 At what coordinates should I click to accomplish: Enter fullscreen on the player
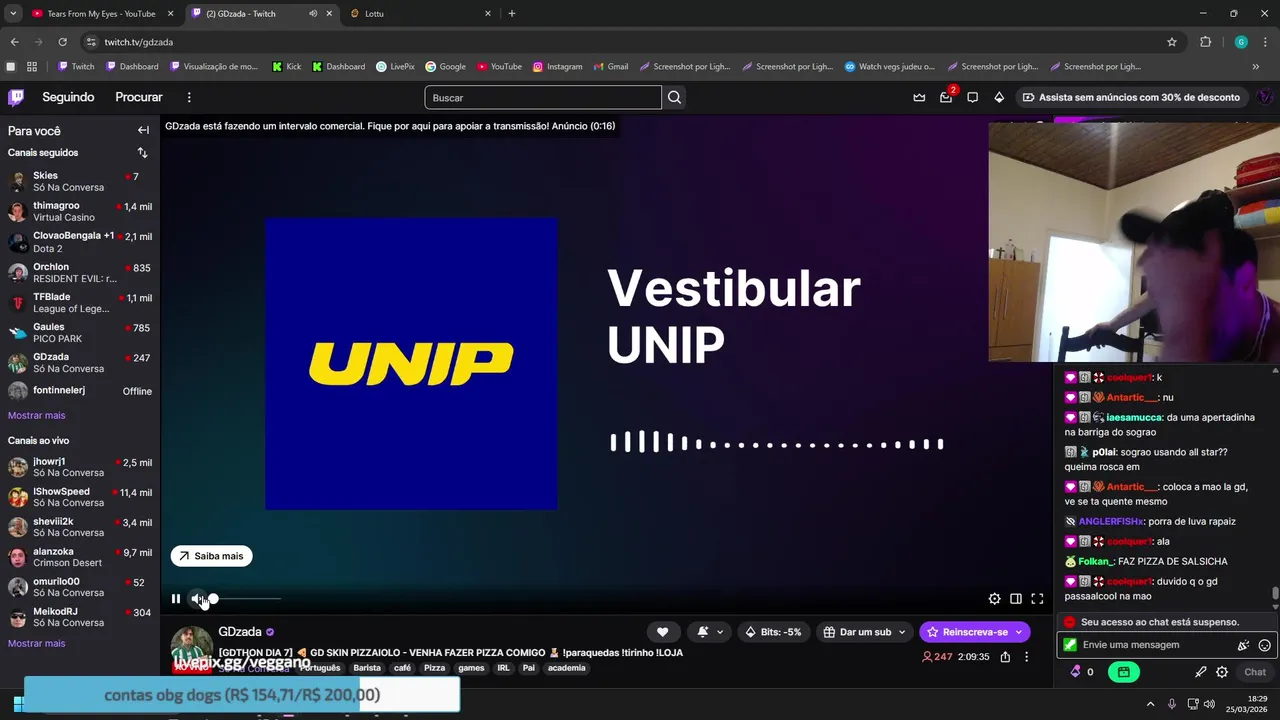point(1037,599)
